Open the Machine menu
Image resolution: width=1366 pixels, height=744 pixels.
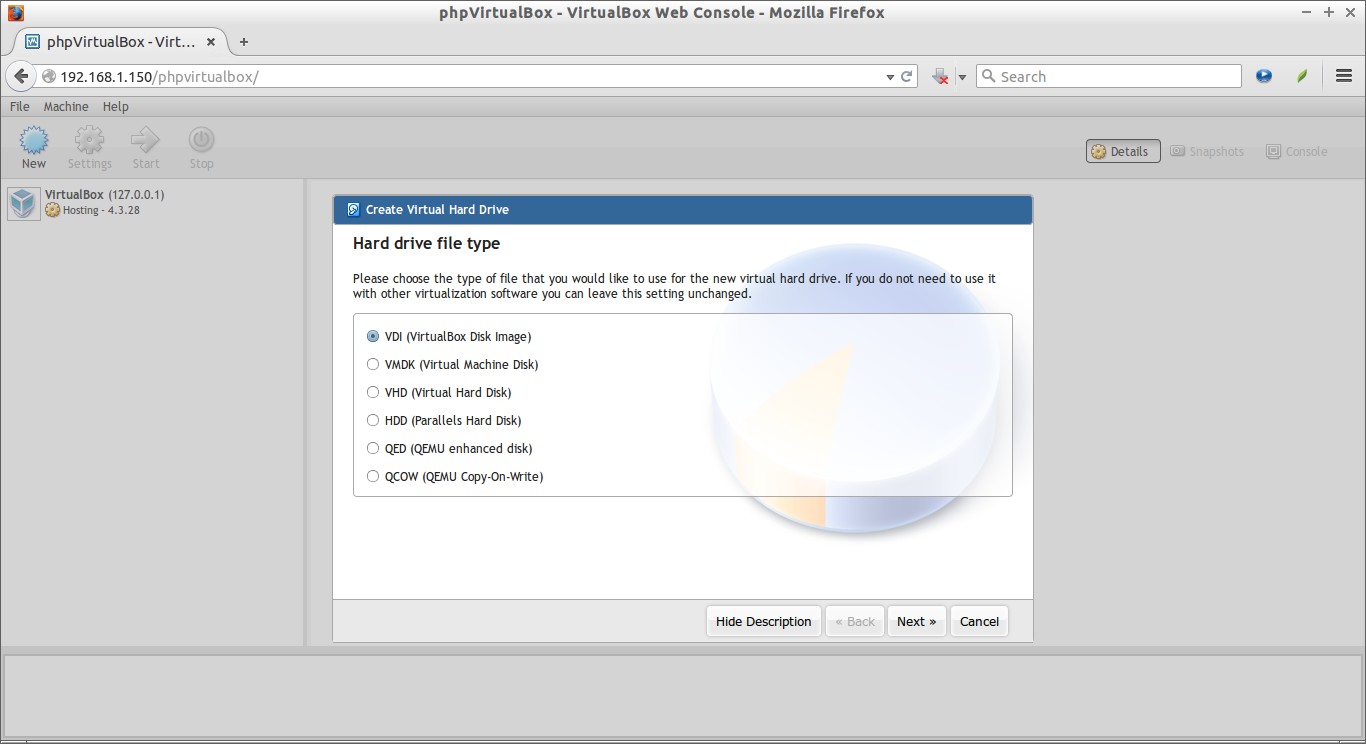click(x=66, y=106)
